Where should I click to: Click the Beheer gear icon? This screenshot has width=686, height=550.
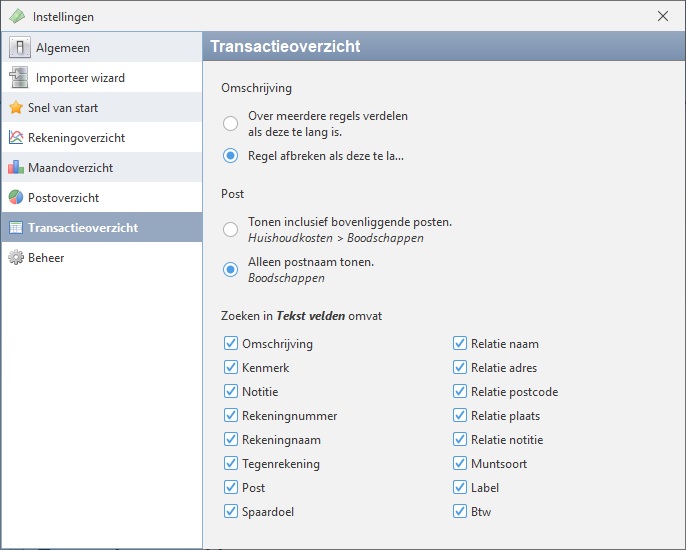(x=17, y=257)
